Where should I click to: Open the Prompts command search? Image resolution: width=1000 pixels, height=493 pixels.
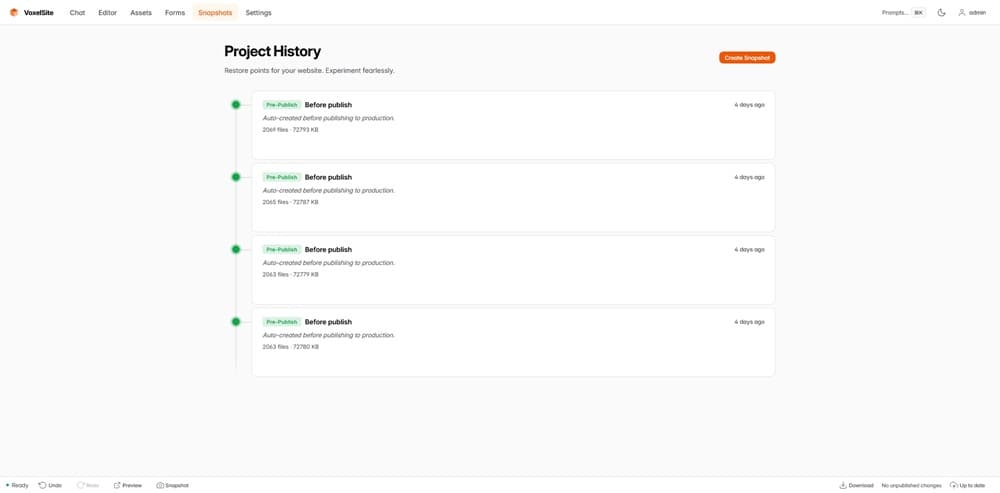pos(902,13)
